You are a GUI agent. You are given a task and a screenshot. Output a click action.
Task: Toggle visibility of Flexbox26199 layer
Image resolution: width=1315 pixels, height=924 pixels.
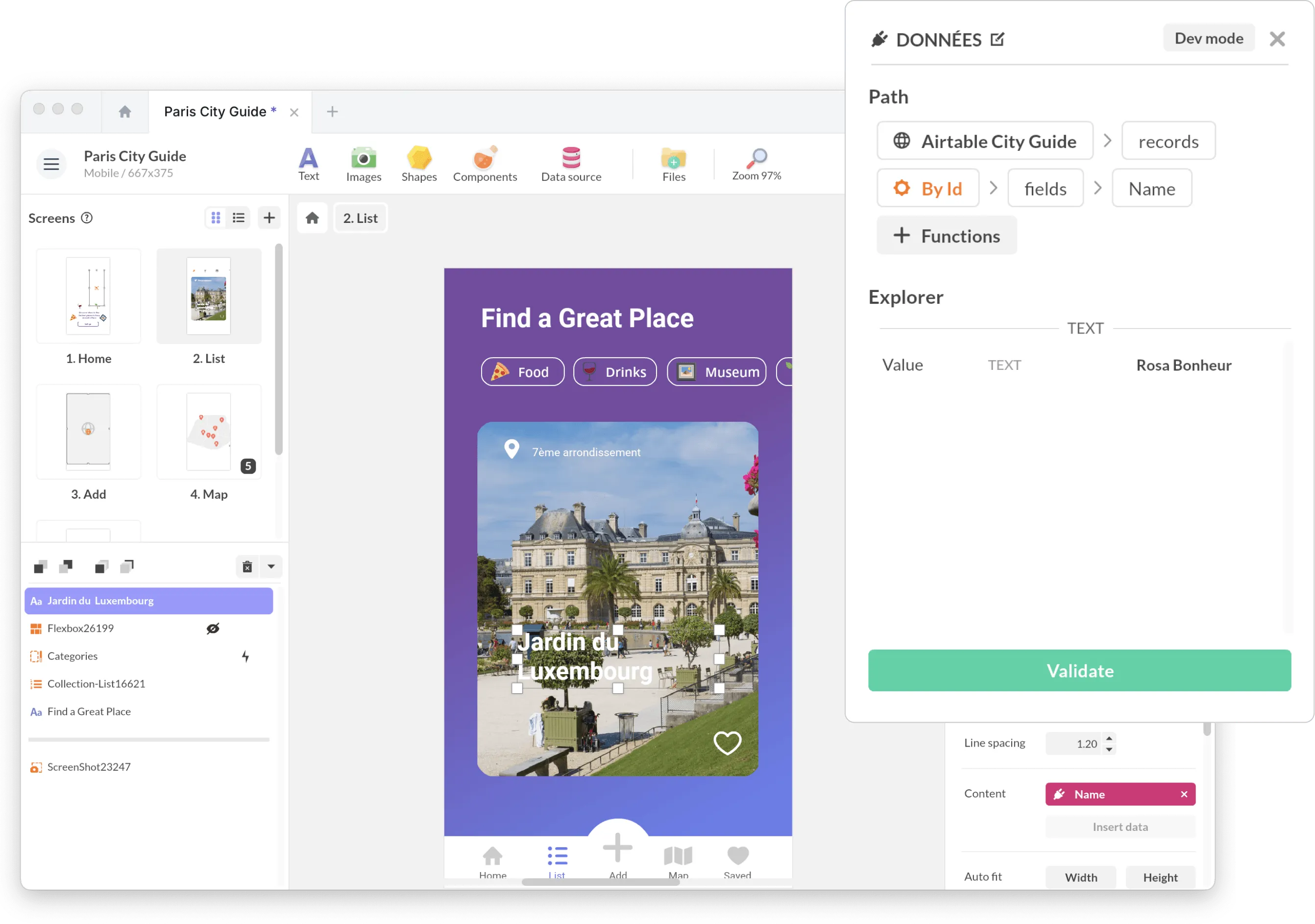click(x=213, y=629)
